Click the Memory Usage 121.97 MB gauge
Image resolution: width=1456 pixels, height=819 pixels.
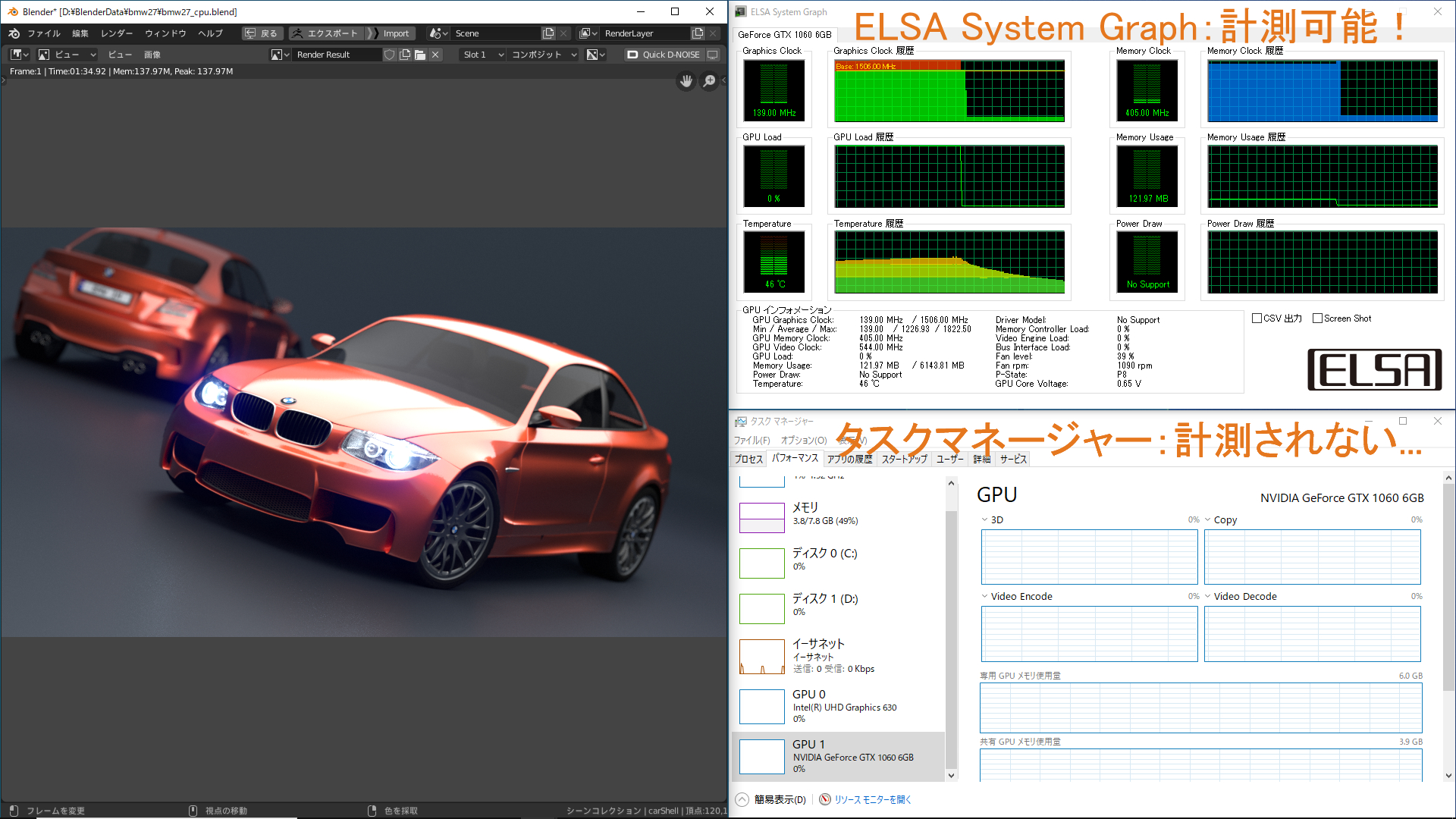[x=1147, y=176]
